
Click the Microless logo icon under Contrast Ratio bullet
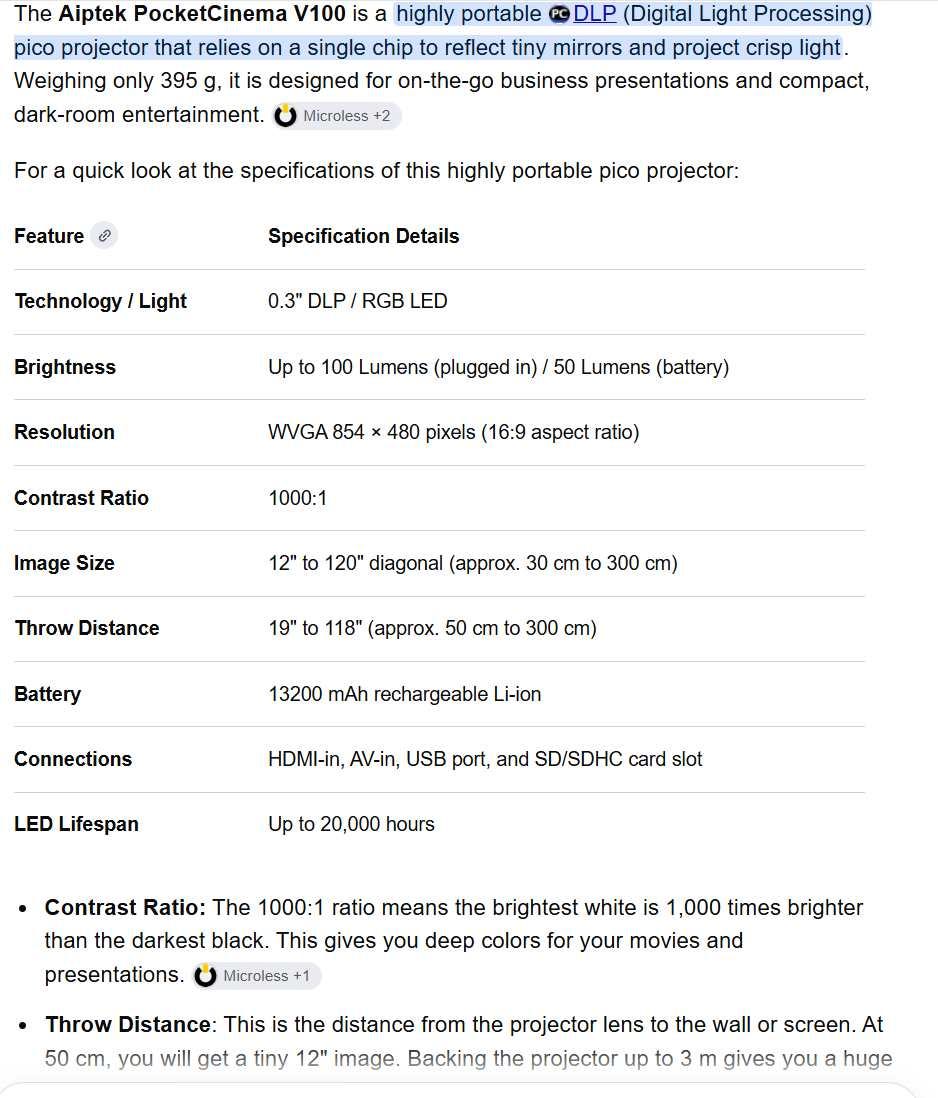205,975
